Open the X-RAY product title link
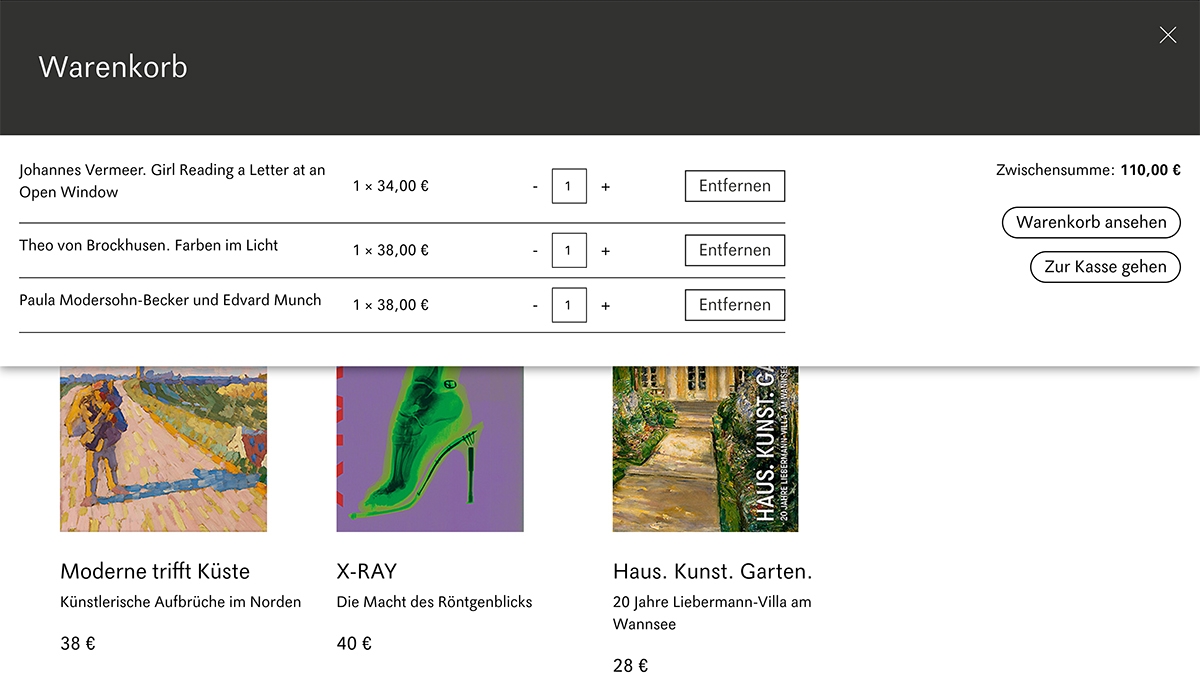The image size is (1200, 700). 367,572
